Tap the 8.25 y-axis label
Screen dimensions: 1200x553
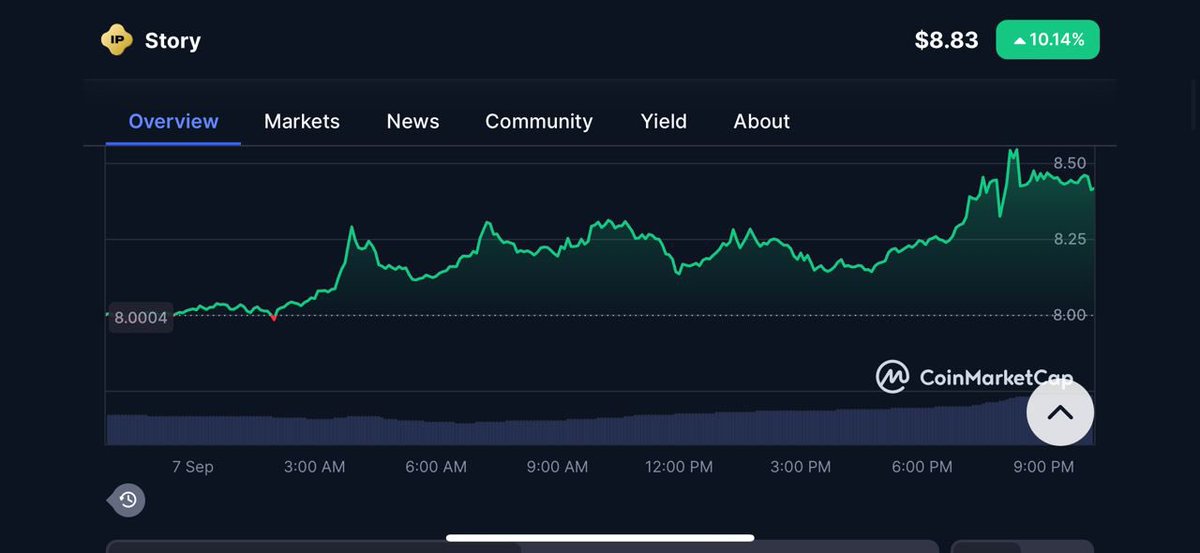[x=1070, y=239]
